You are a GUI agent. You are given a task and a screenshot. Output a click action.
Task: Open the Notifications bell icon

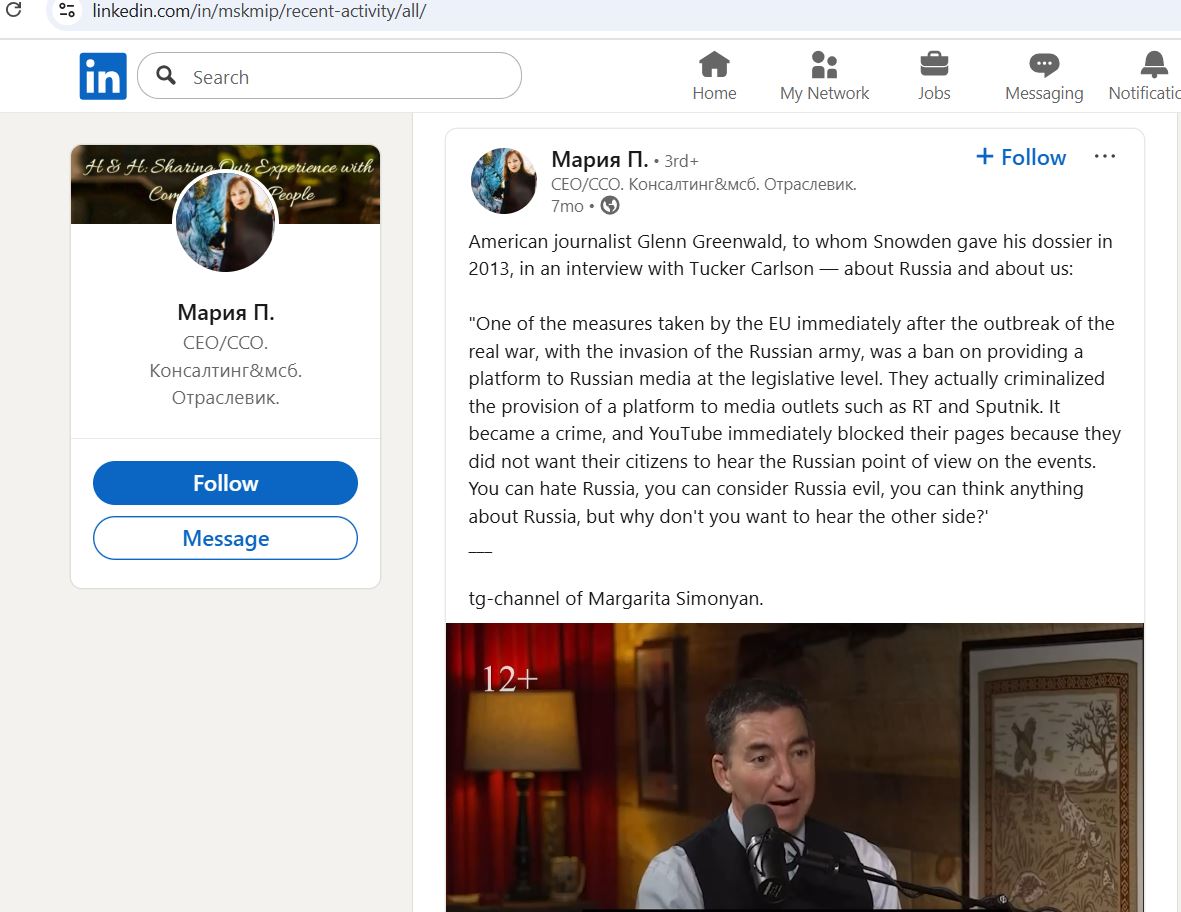[1154, 65]
